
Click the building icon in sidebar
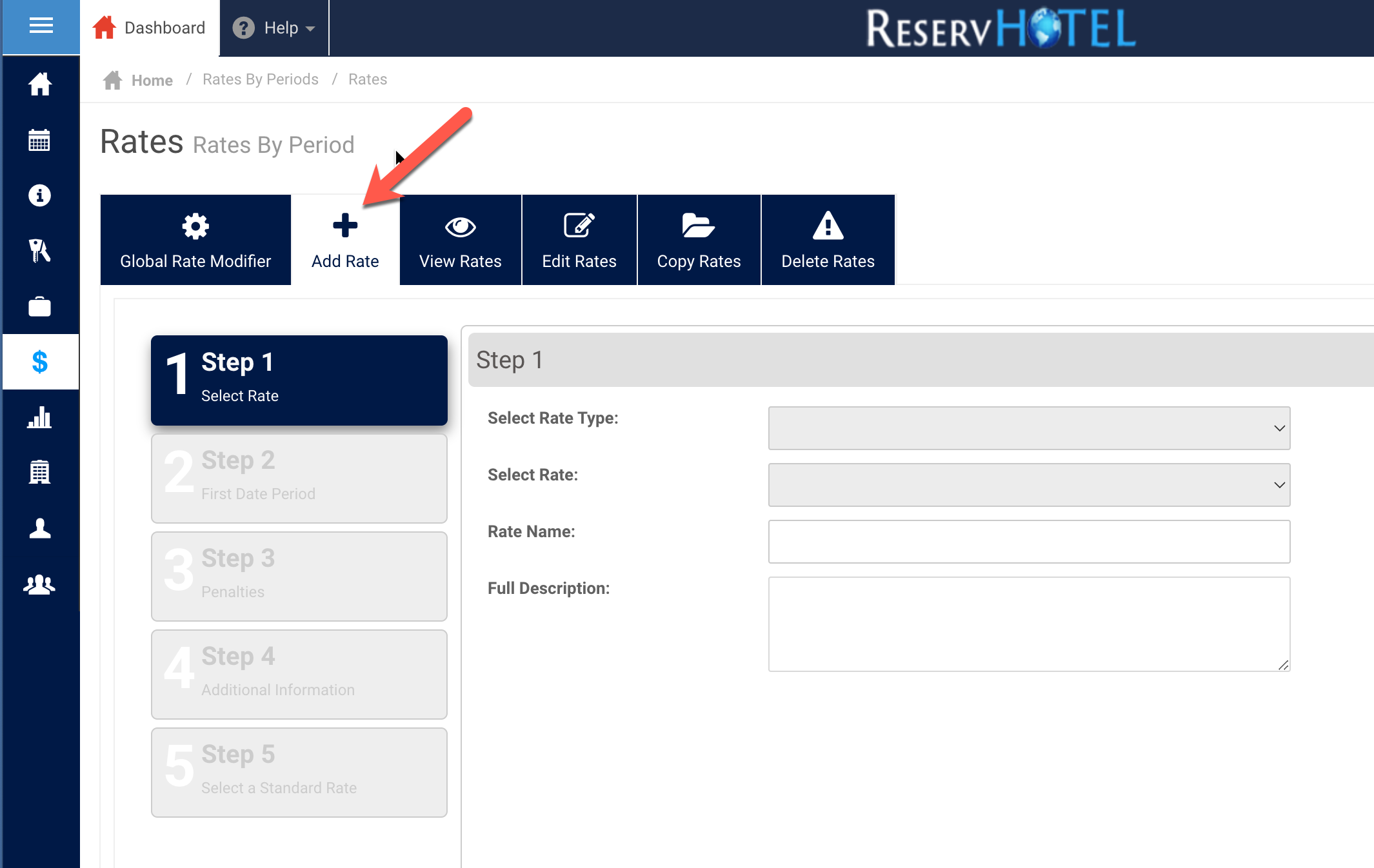click(x=40, y=473)
